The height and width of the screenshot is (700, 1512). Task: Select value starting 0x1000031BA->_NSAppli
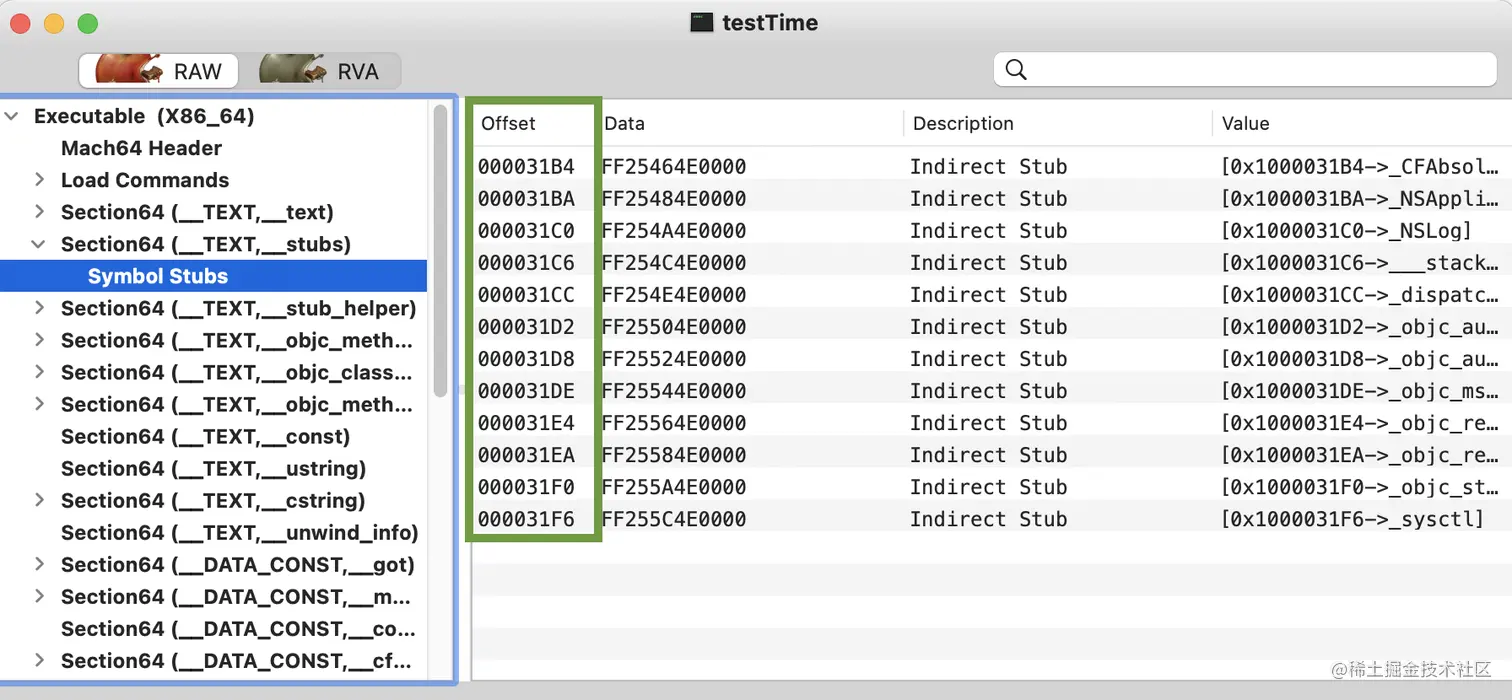click(x=1359, y=198)
